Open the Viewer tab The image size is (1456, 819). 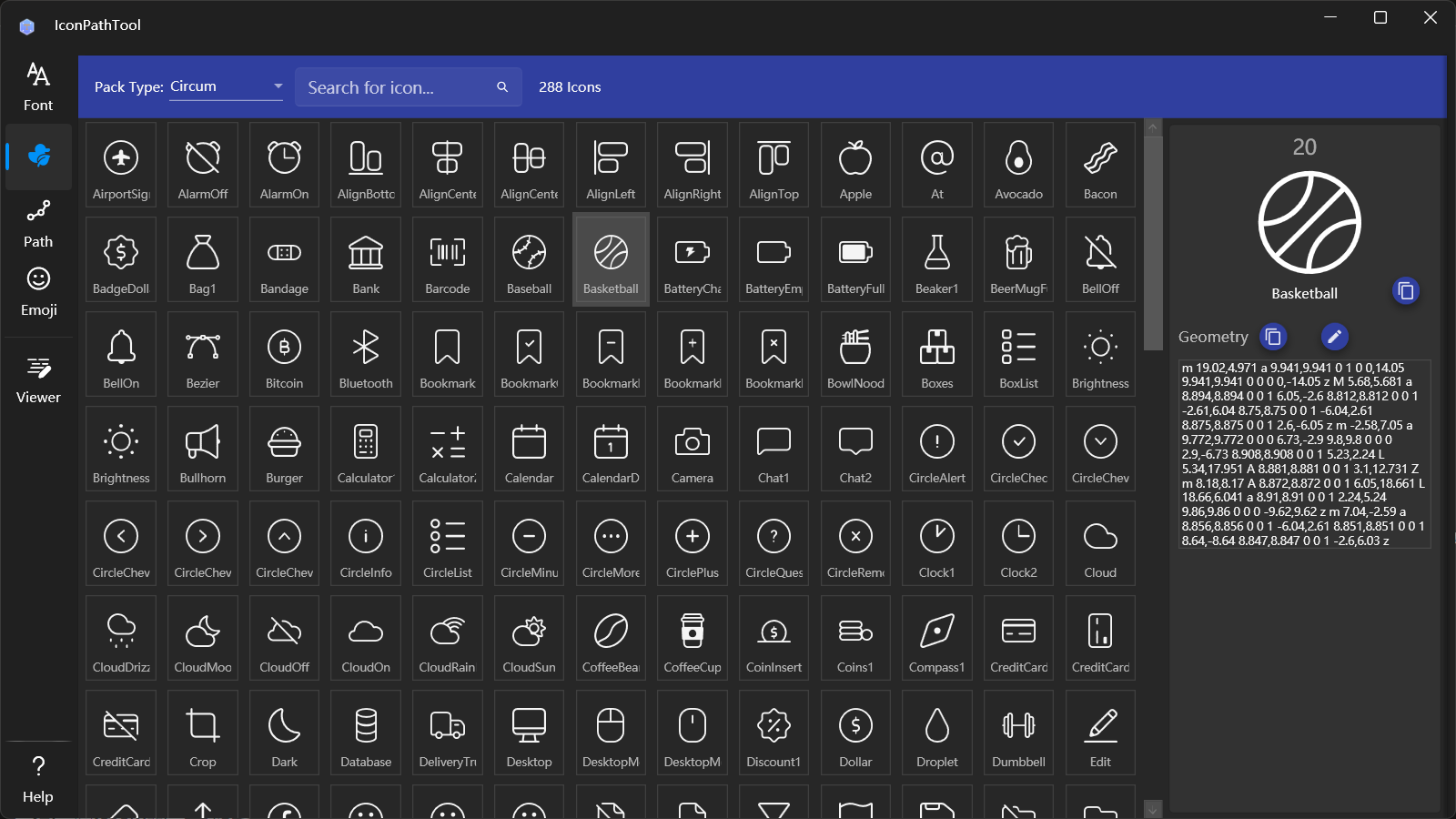(38, 379)
